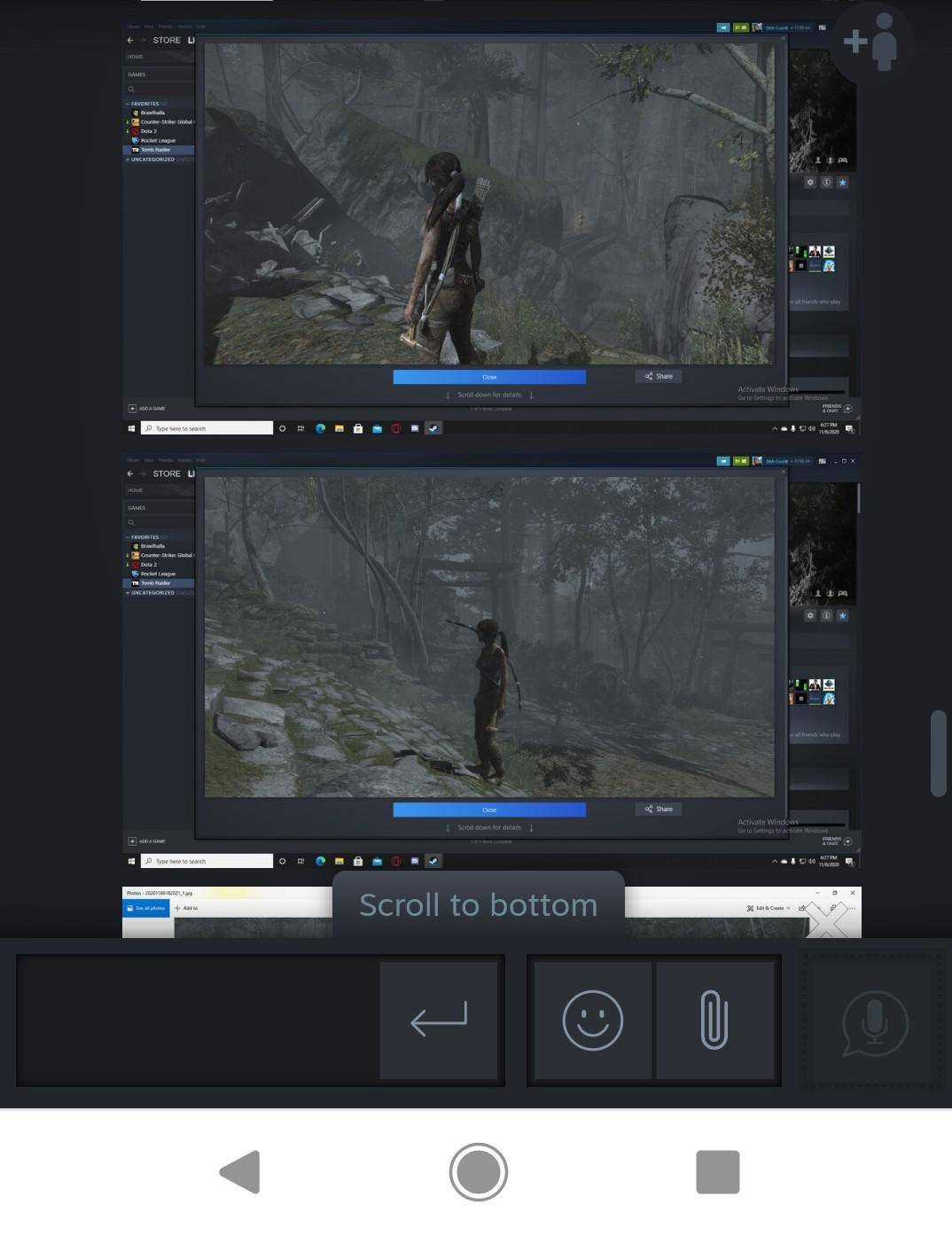
Task: Select STORE tab in the upper screenshot
Action: 167,40
